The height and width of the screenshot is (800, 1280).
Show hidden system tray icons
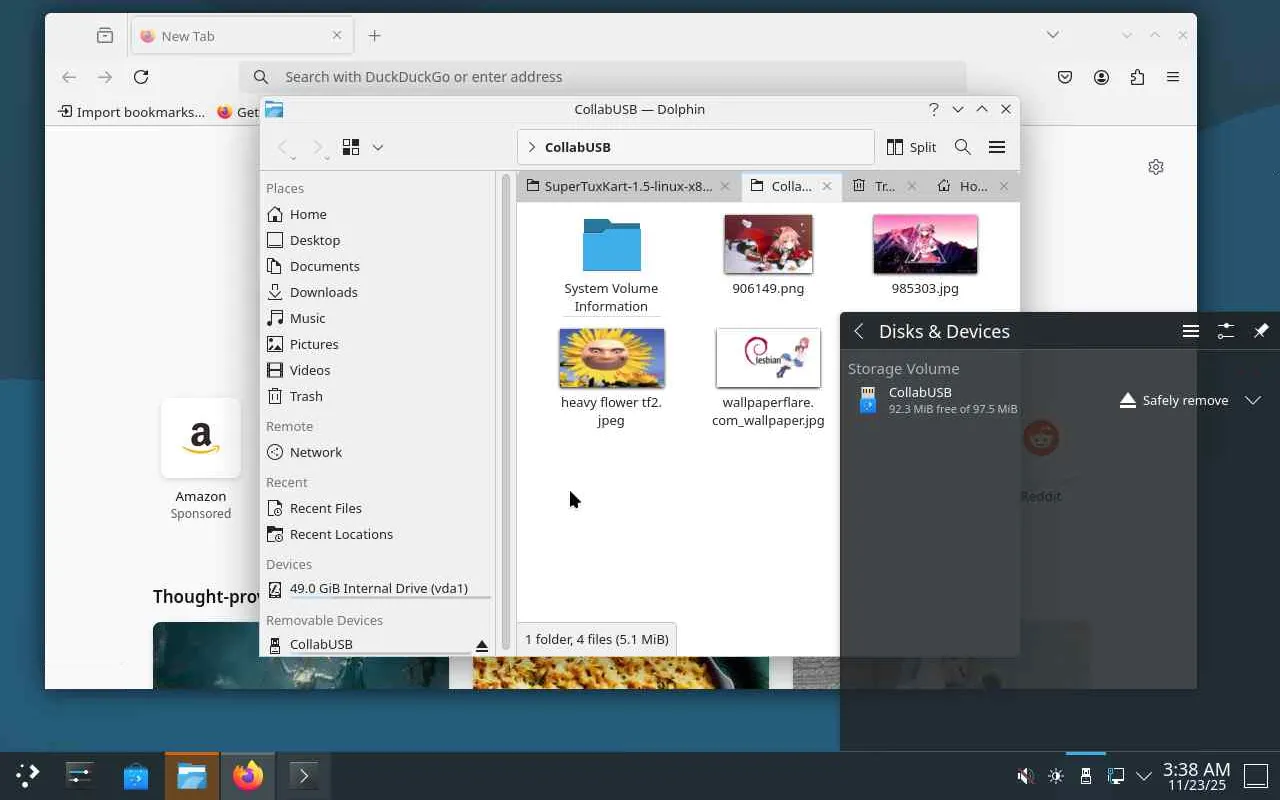pos(1145,776)
